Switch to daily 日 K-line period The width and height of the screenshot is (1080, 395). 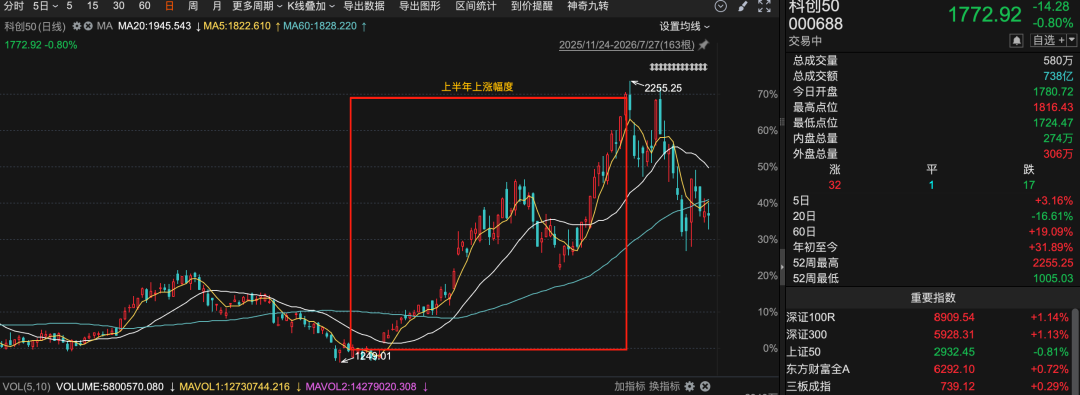pos(169,6)
